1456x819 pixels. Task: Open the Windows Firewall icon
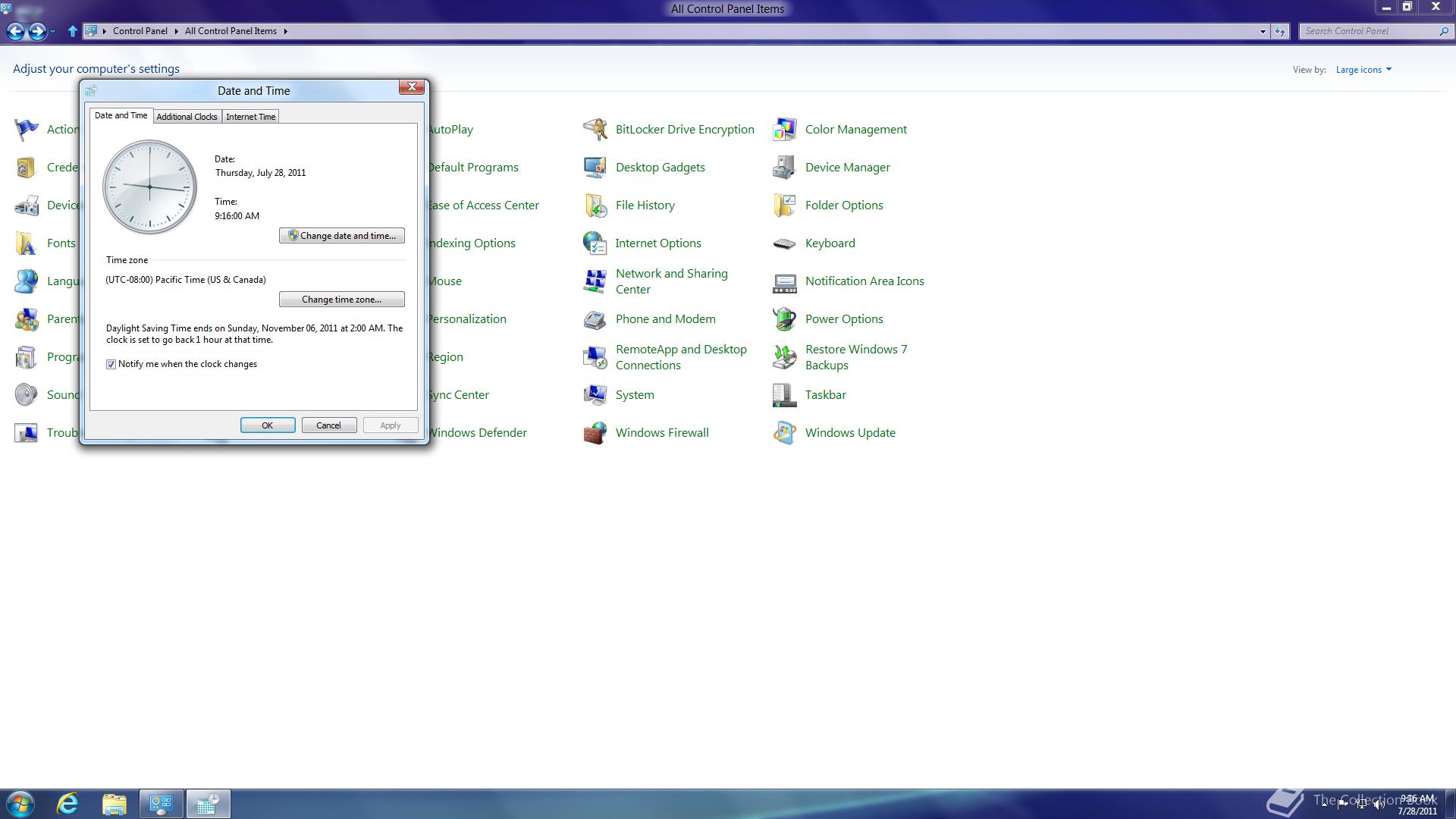(595, 433)
